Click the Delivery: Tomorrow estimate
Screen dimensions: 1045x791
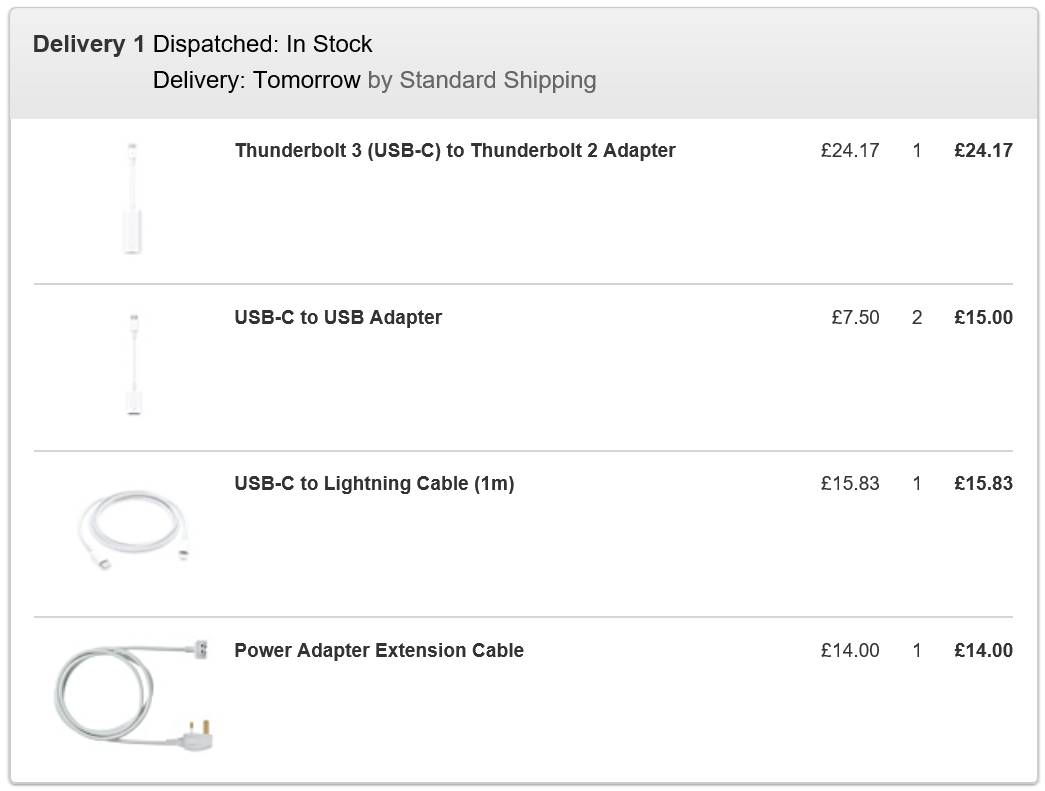(x=256, y=80)
